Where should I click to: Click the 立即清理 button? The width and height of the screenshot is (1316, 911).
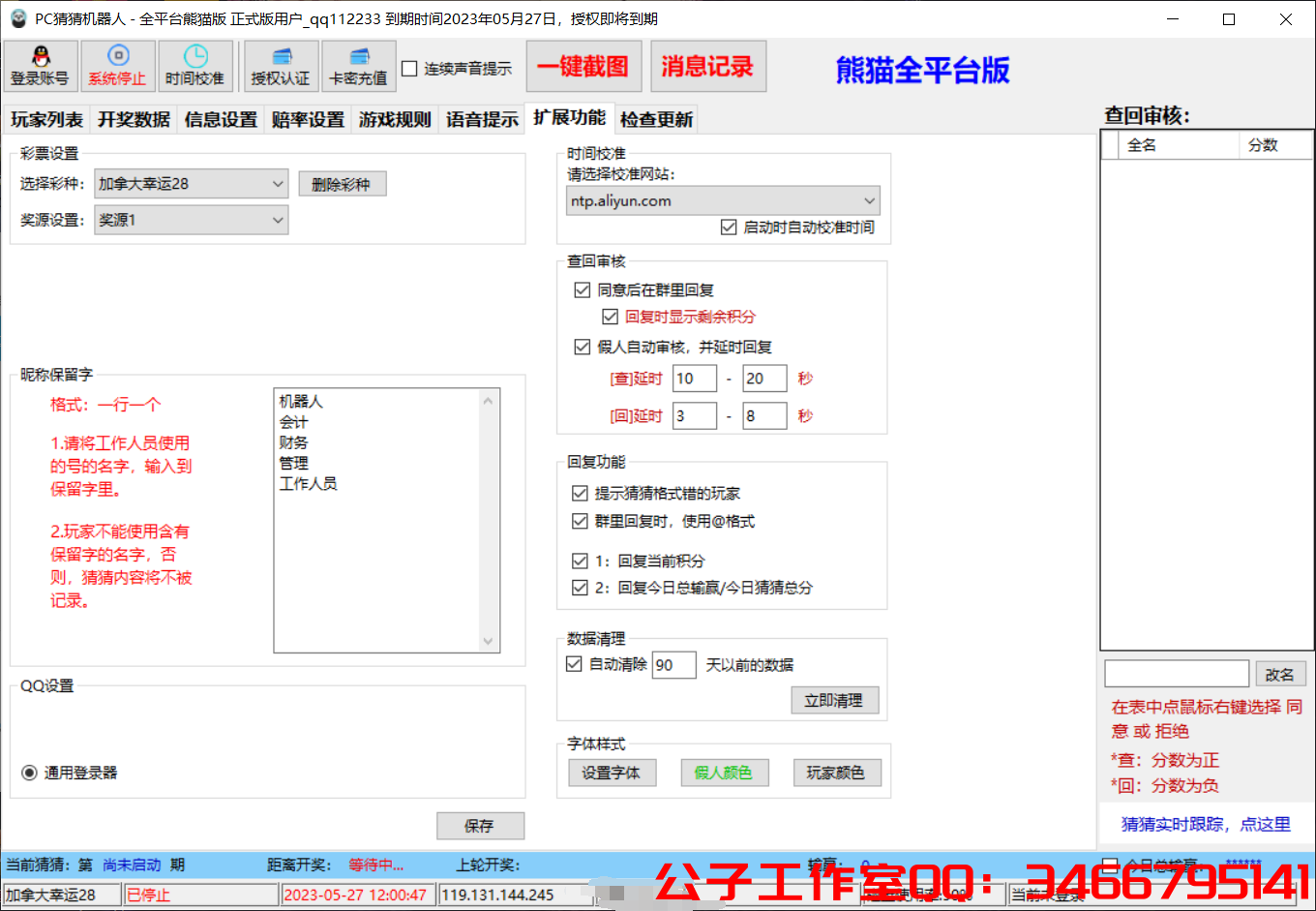coord(834,700)
